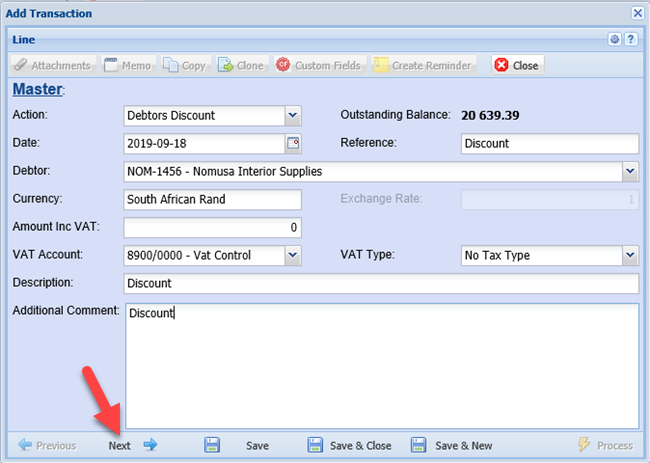Click the Amount Inc VAT field

click(212, 228)
